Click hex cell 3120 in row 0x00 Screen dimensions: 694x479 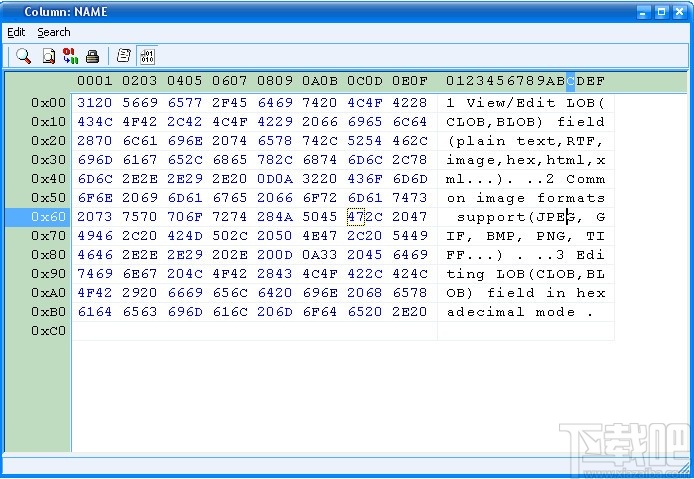[x=94, y=103]
